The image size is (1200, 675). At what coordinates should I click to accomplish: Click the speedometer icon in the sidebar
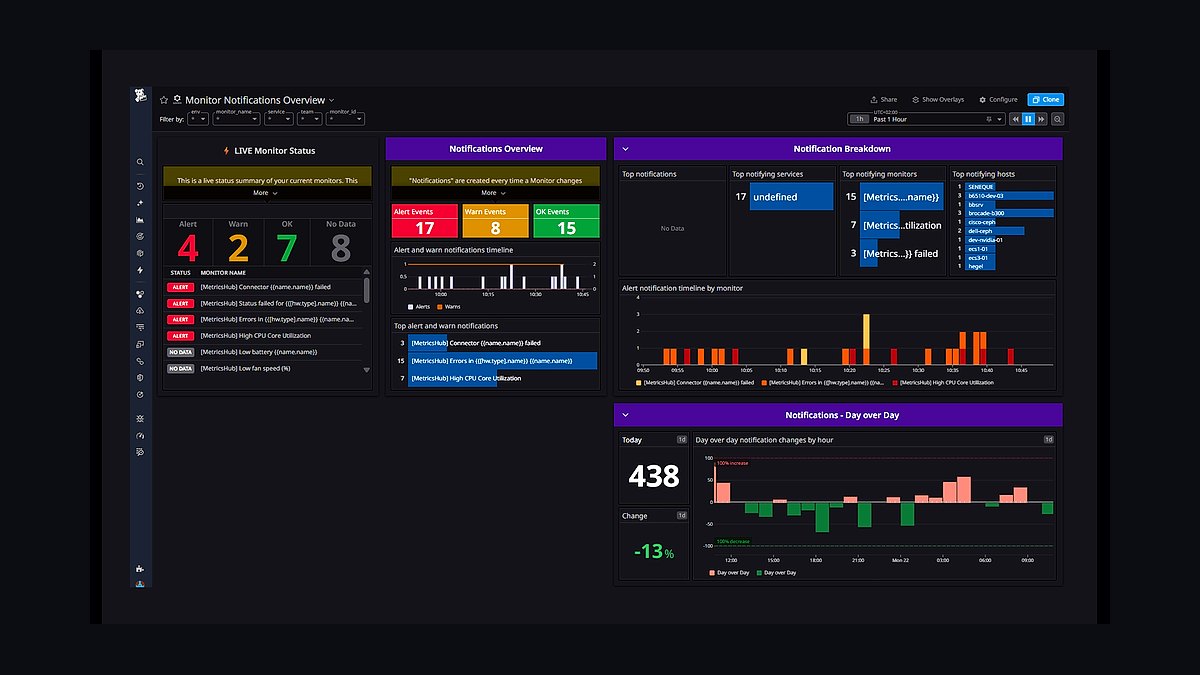(140, 436)
